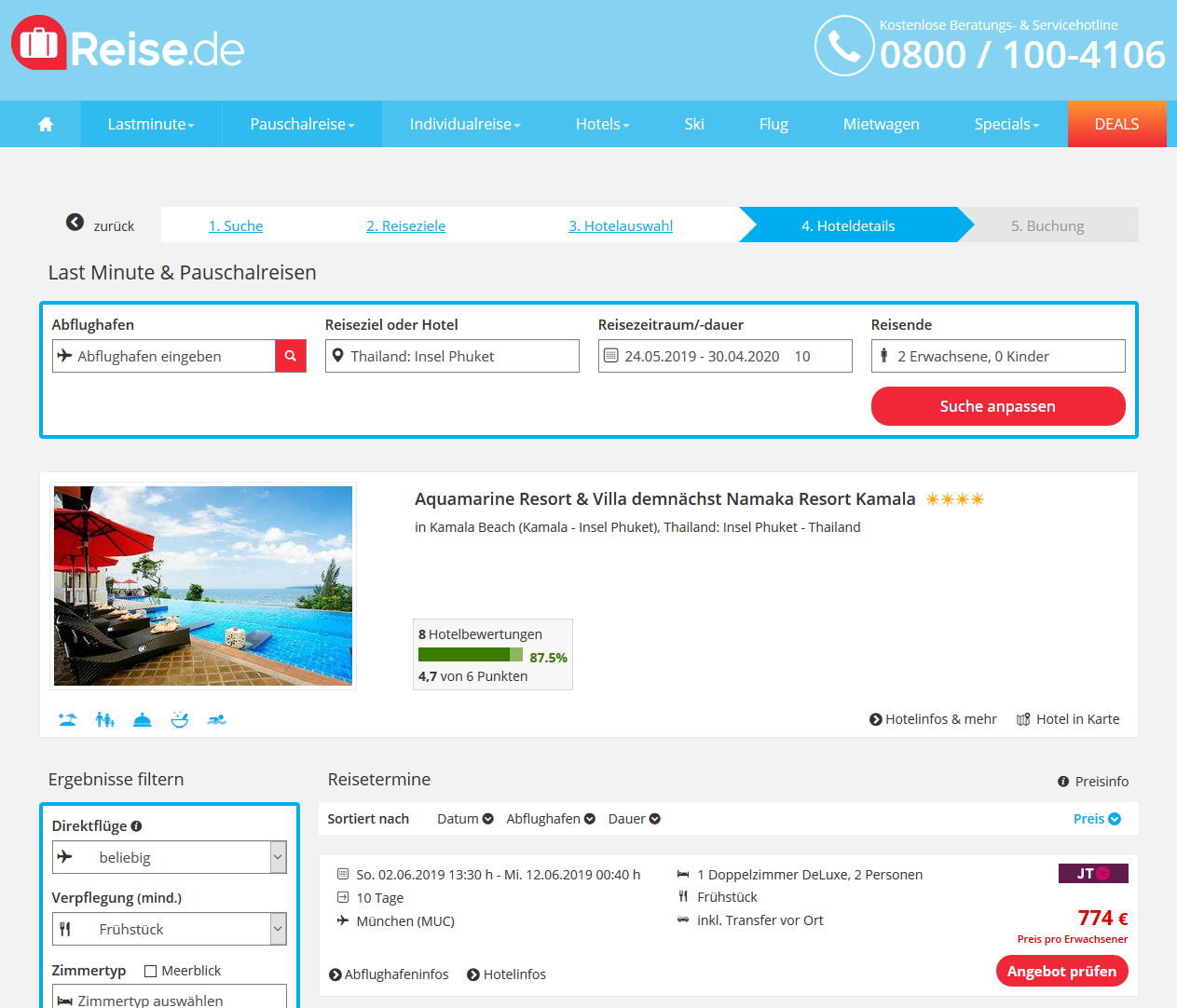The height and width of the screenshot is (1008, 1177).
Task: Click the cutlery icon in Verpflegung dropdown
Action: (x=65, y=929)
